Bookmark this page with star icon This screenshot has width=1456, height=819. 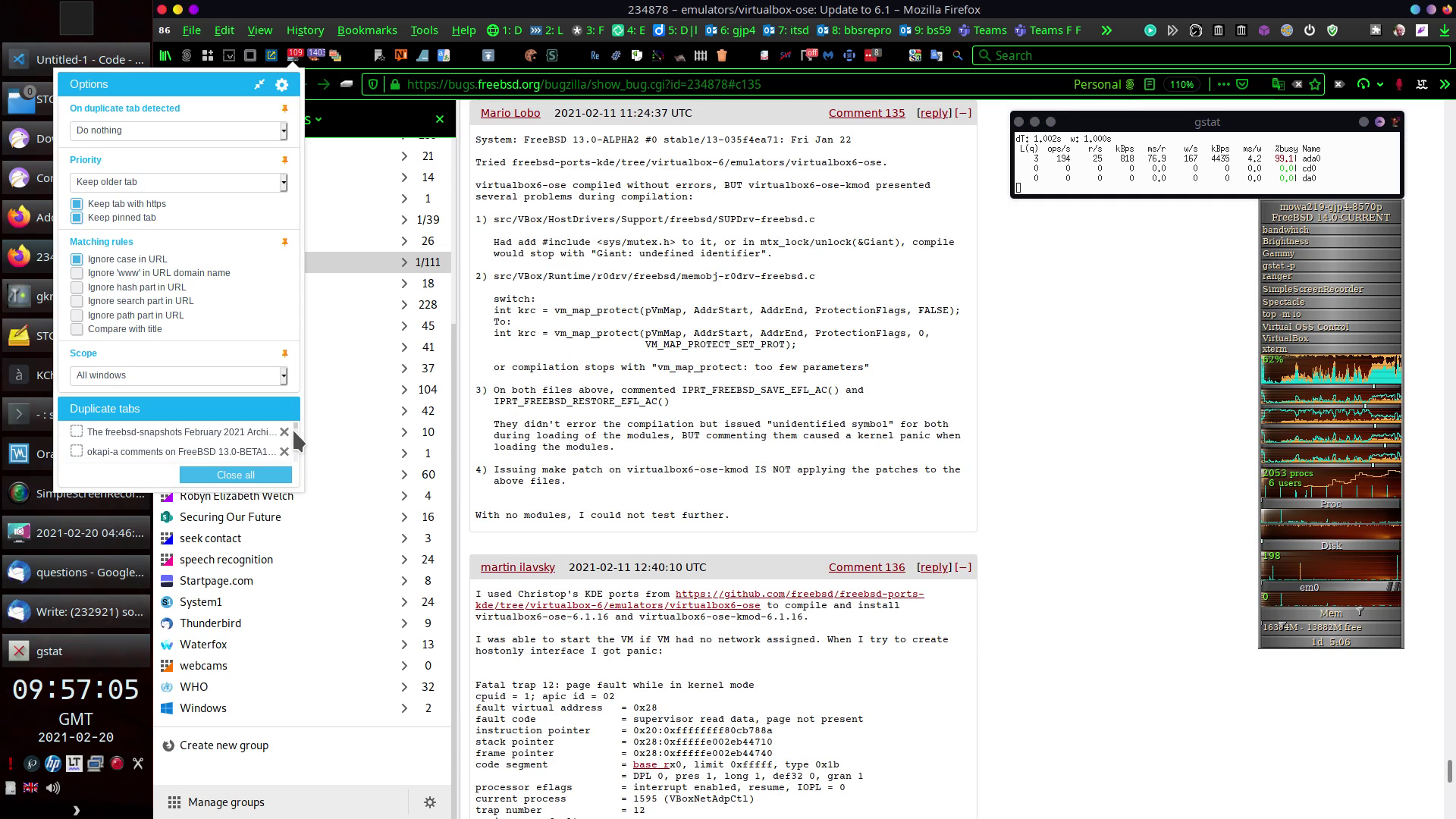coord(1315,84)
